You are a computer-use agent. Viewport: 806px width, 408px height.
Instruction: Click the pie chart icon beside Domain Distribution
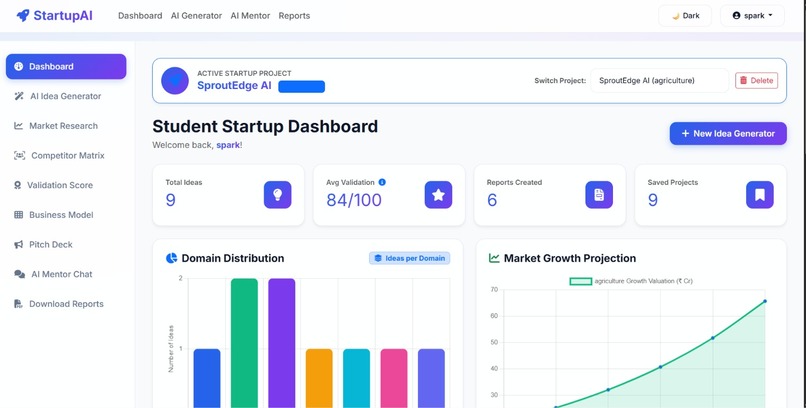(171, 258)
